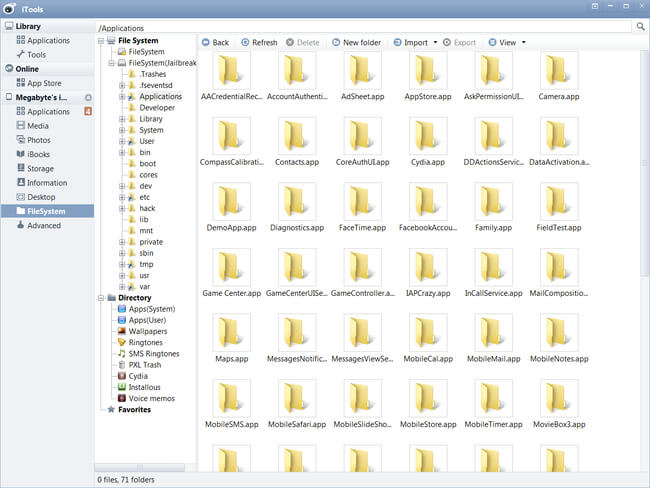This screenshot has width=650, height=488.
Task: Open the Desktop sidebar item
Action: (x=36, y=197)
